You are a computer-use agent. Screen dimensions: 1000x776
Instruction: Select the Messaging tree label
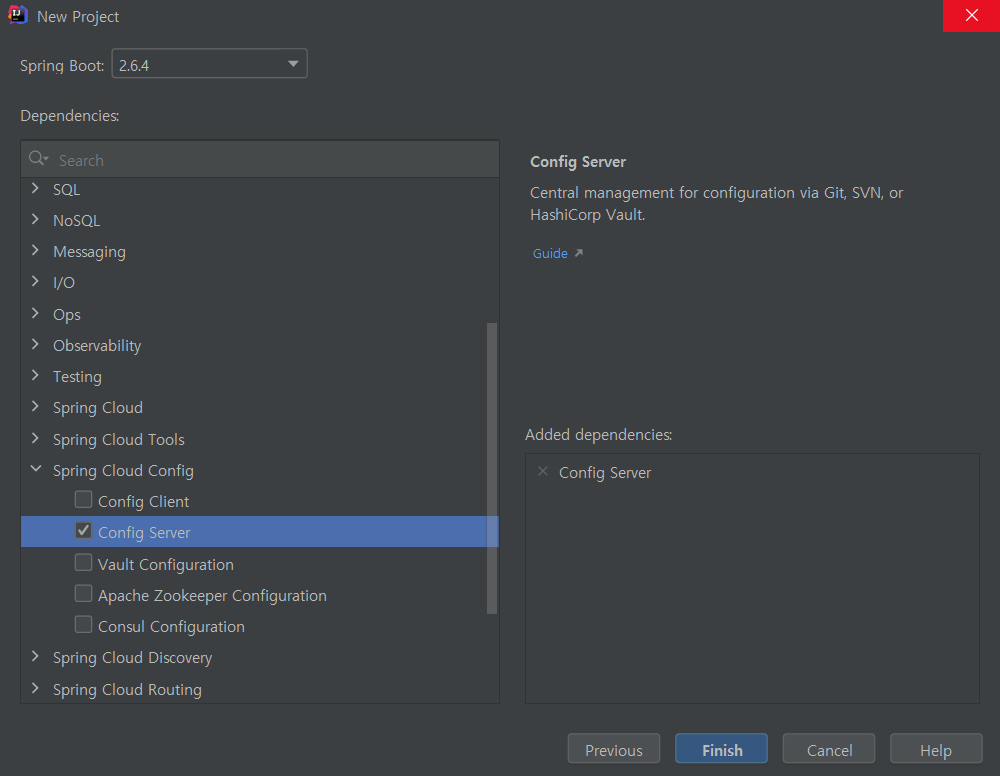pyautogui.click(x=89, y=252)
